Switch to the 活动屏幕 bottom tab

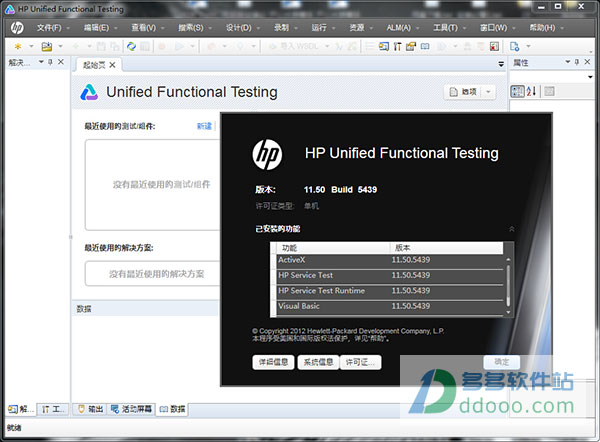tap(131, 409)
